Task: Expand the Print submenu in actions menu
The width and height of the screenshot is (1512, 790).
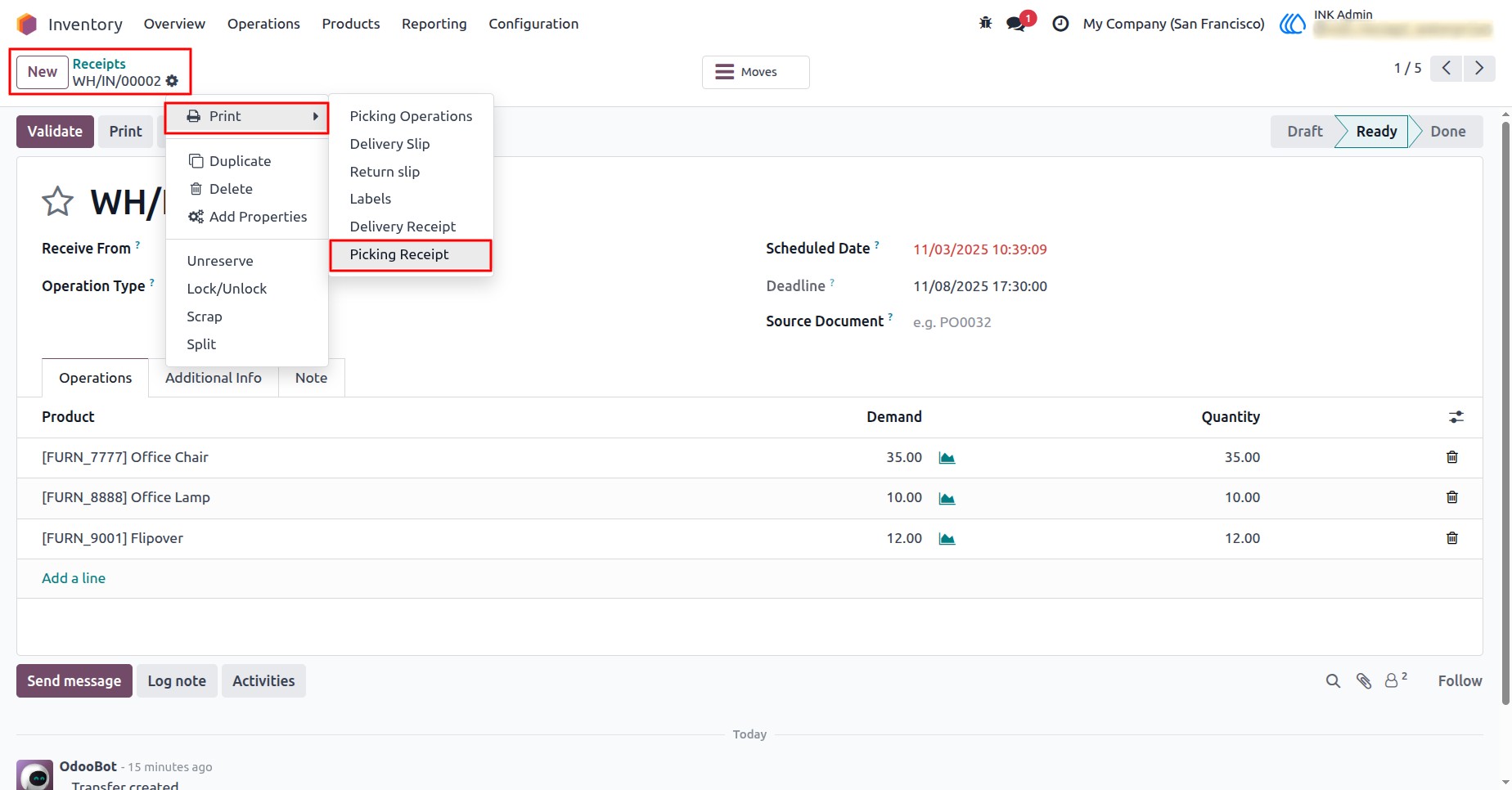Action: pos(247,117)
